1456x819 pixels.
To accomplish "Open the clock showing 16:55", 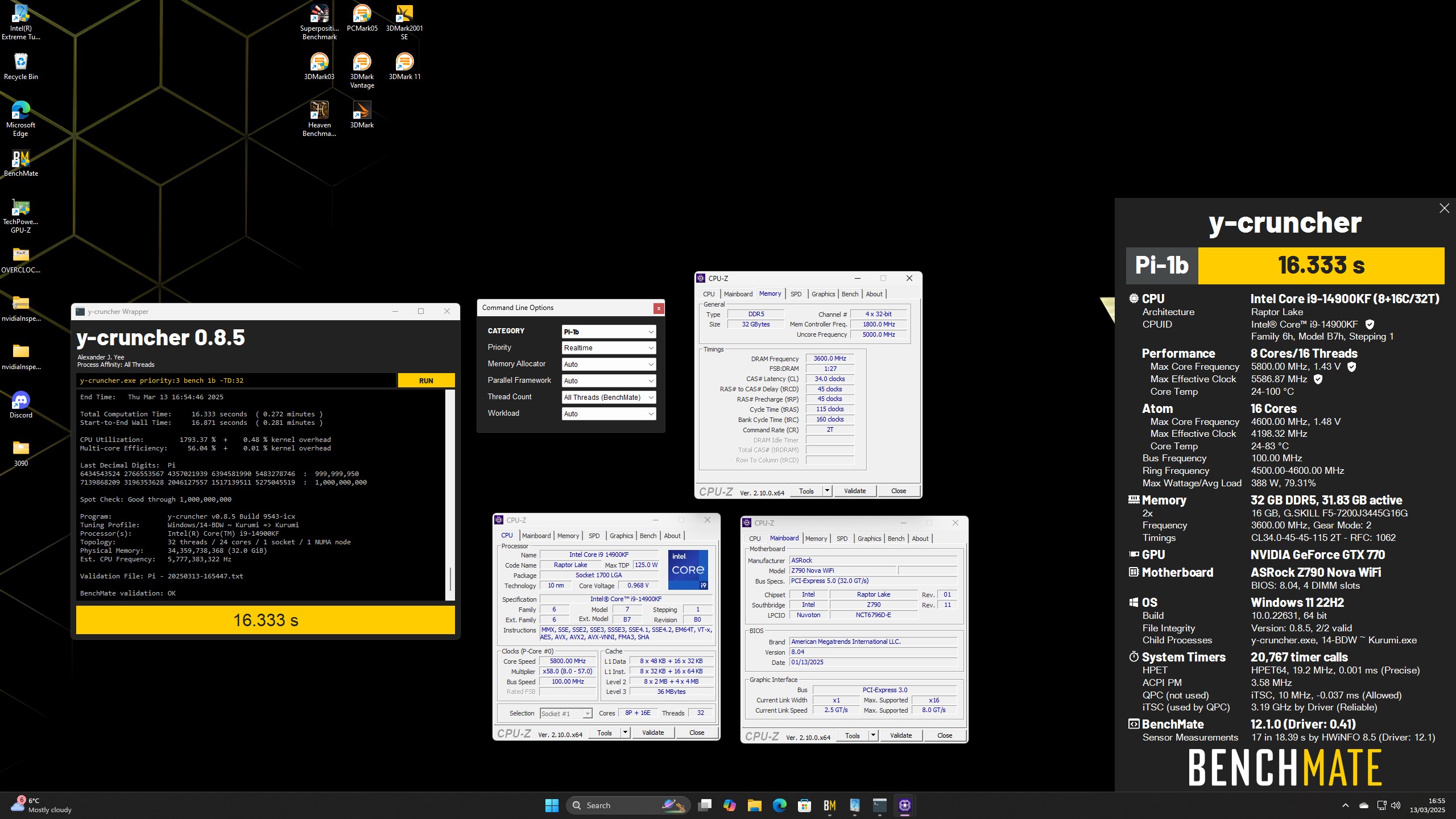I will click(1428, 805).
